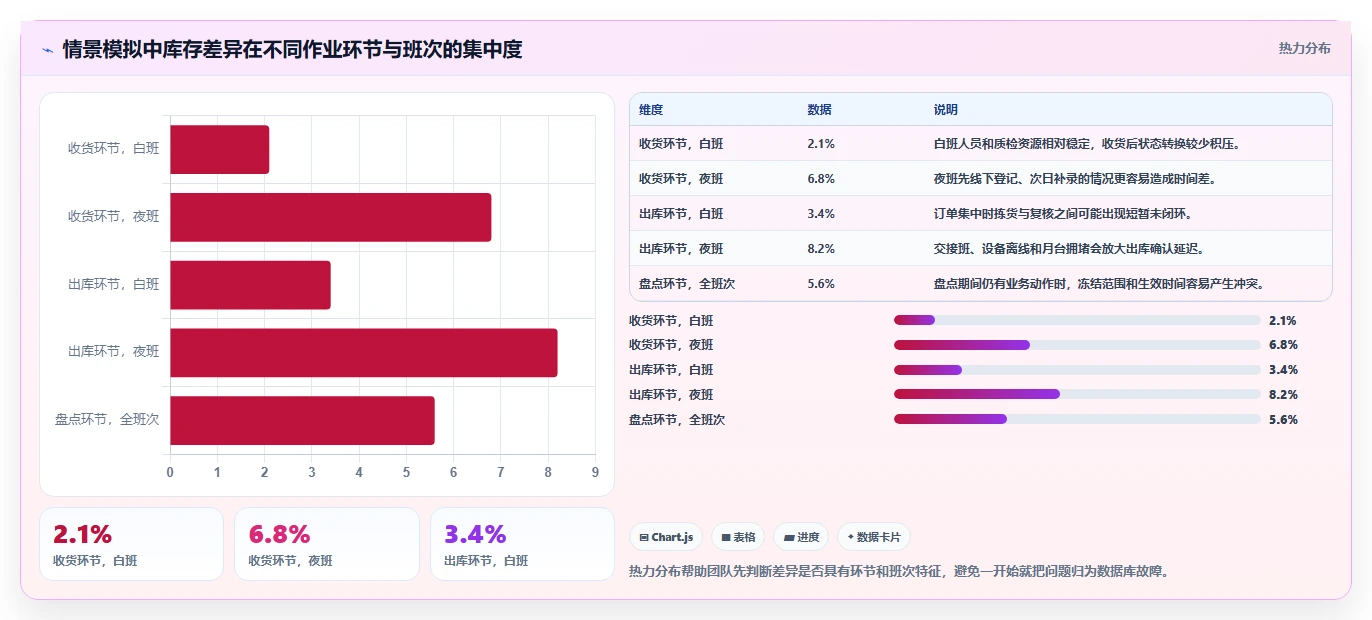Click the card title 情景模拟中库存差异 heading
The image size is (1372, 620).
point(292,49)
